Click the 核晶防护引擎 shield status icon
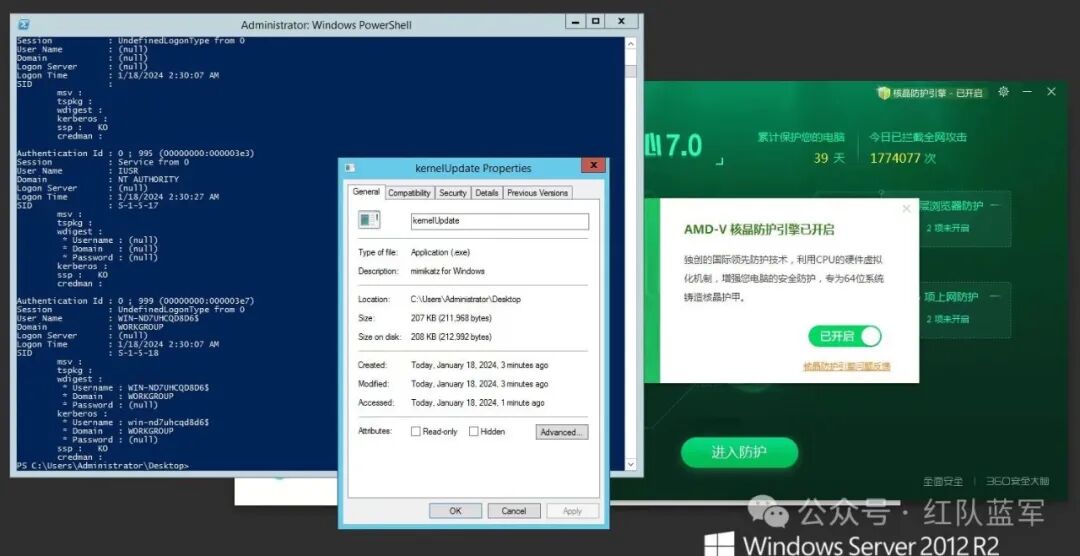Viewport: 1080px width, 556px height. [x=884, y=92]
